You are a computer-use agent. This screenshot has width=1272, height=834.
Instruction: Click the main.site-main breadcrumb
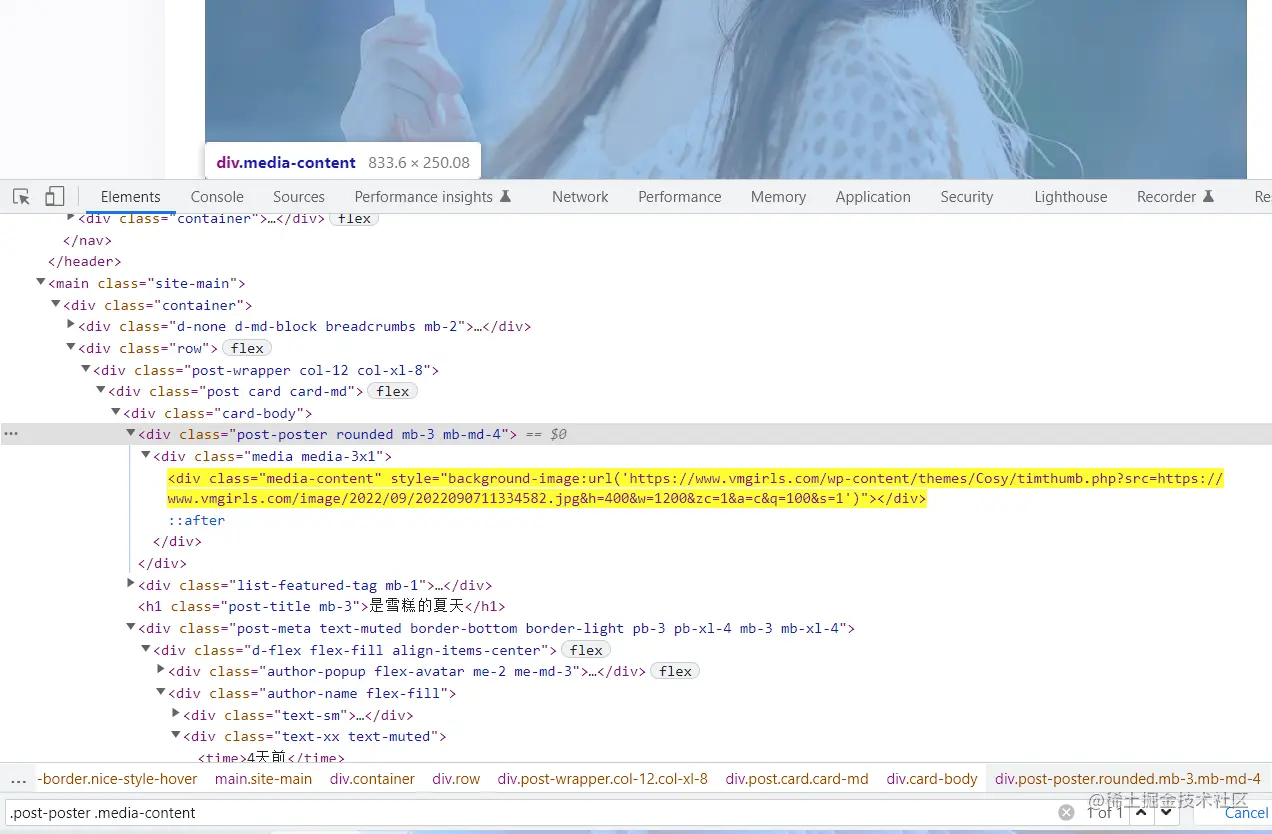point(263,779)
